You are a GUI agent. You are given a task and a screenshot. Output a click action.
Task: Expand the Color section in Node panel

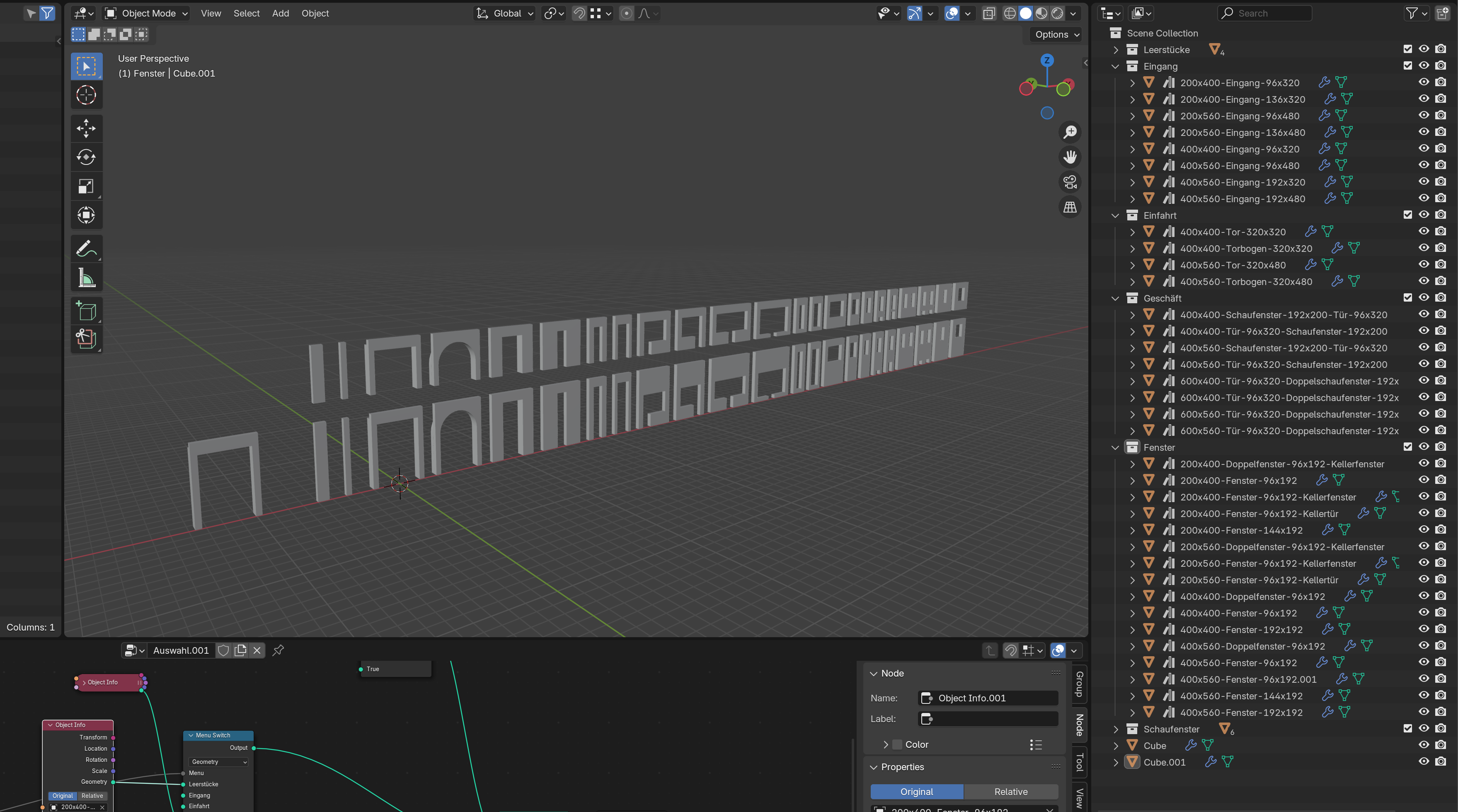tap(886, 744)
